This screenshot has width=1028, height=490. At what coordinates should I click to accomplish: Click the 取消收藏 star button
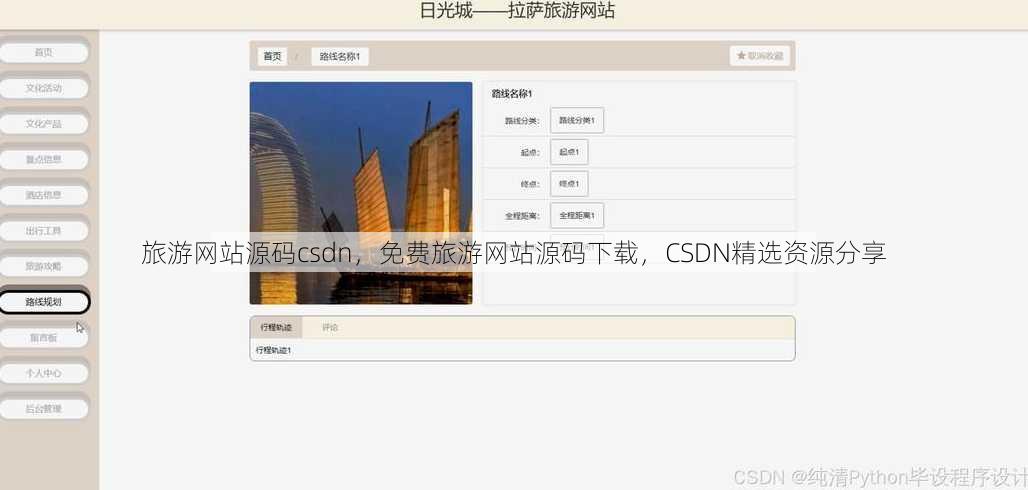pyautogui.click(x=760, y=56)
